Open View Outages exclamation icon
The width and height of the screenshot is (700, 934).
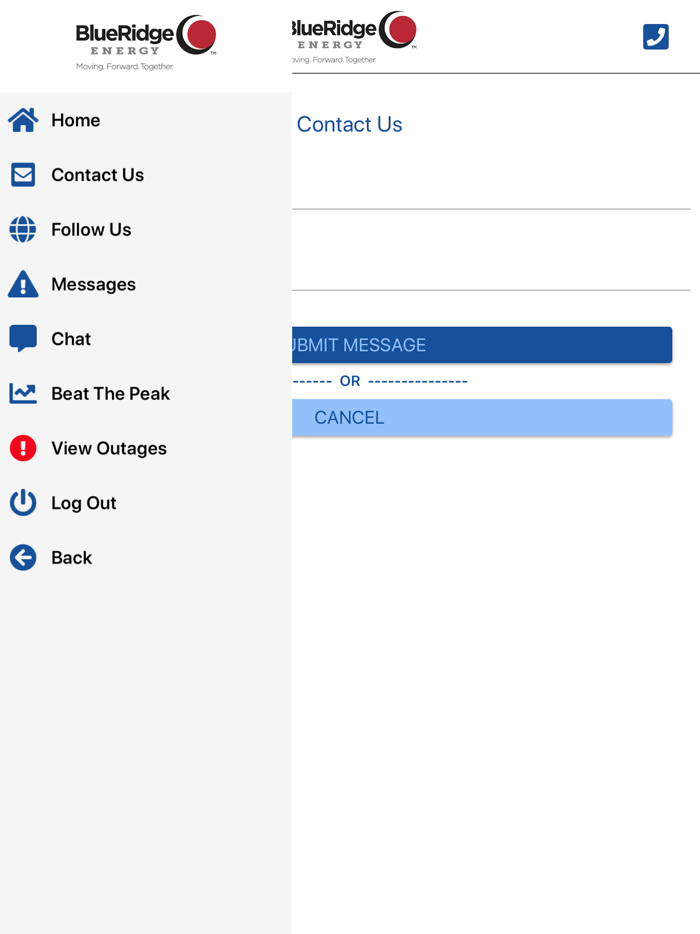22,448
